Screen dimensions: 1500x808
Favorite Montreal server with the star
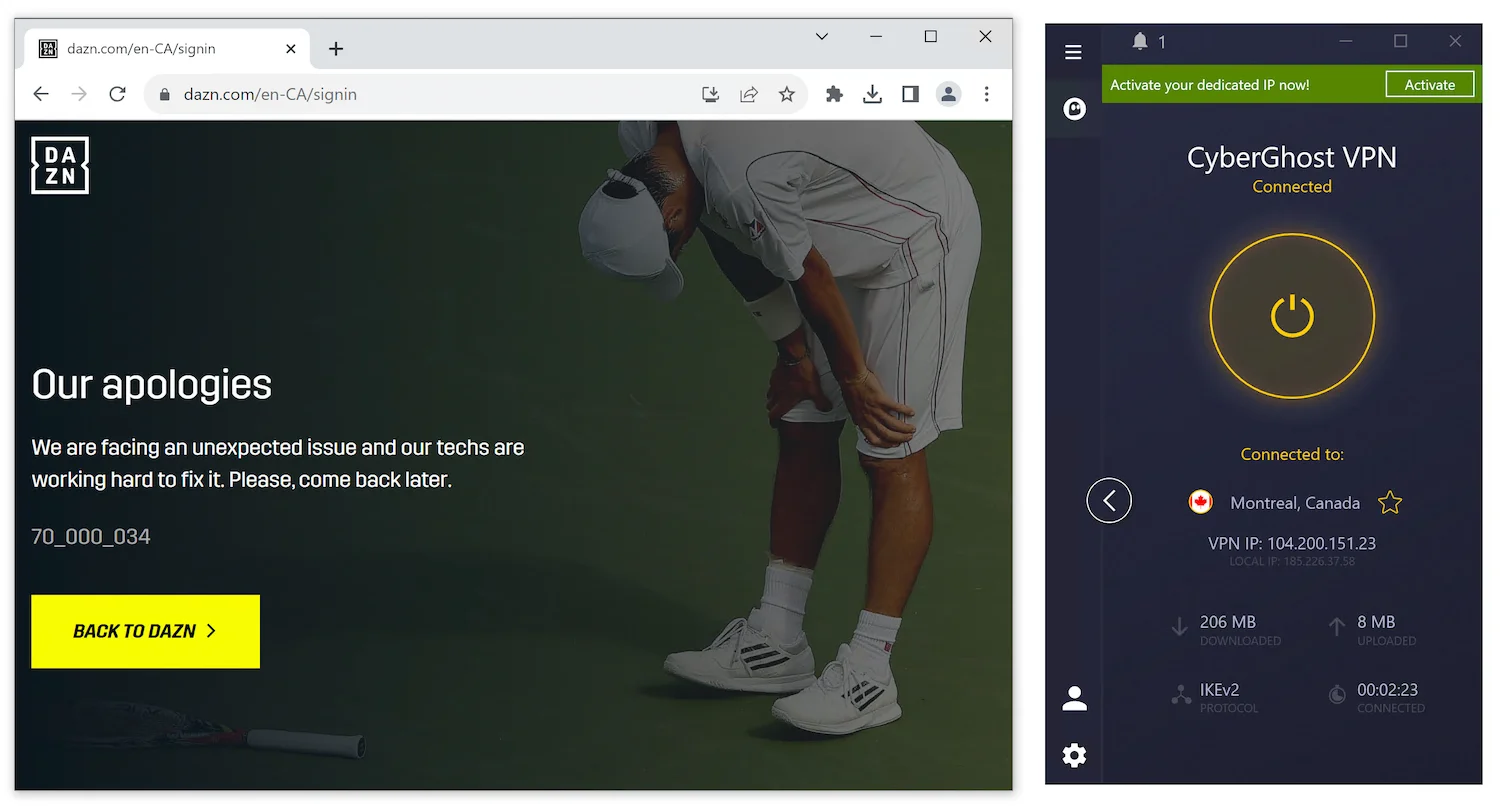[x=1390, y=502]
